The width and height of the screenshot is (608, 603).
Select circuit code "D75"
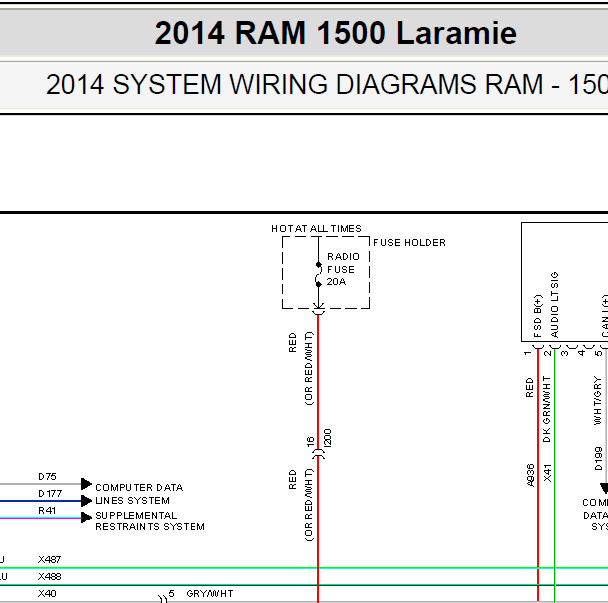[x=47, y=476]
